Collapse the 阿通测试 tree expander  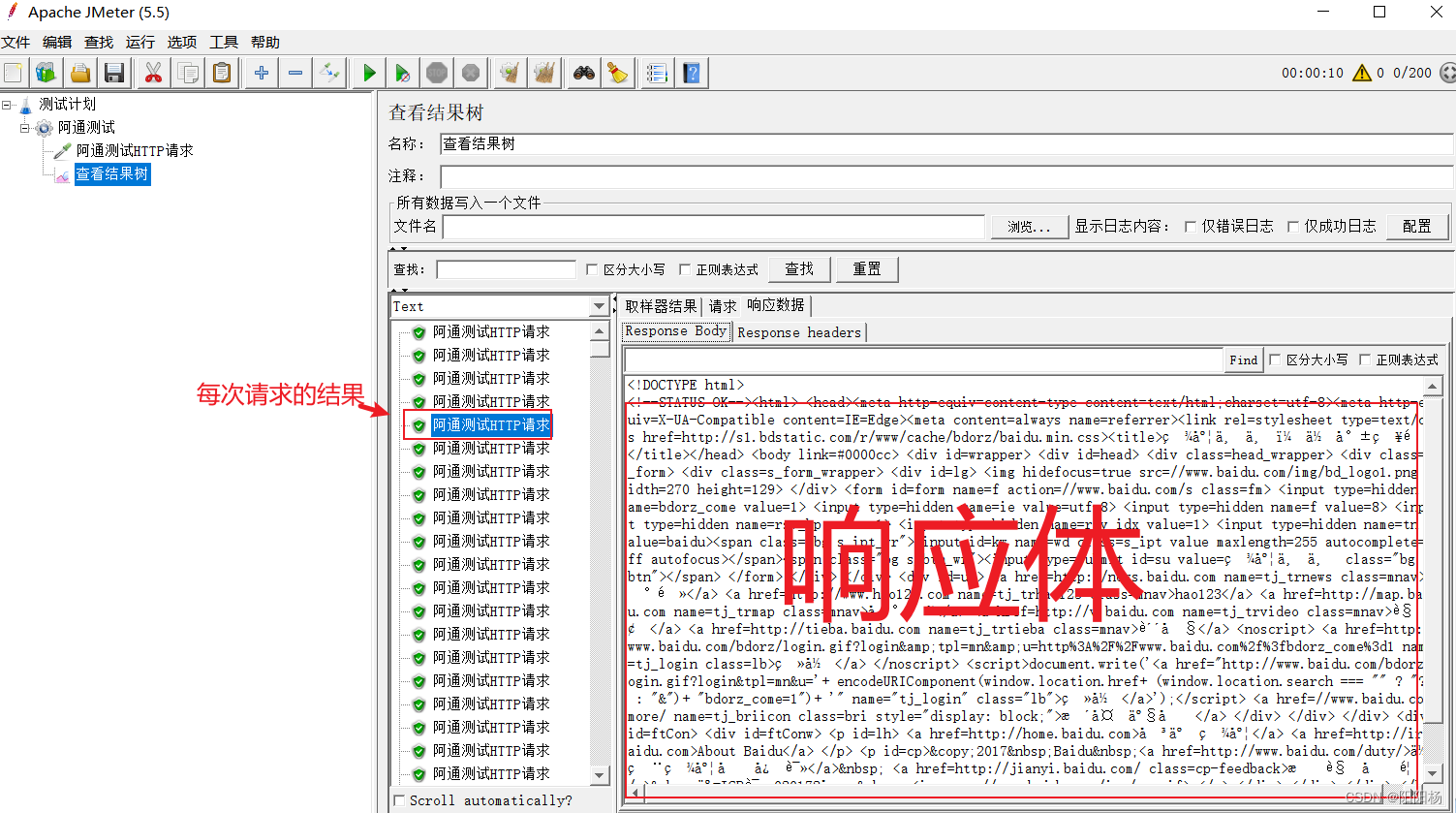(25, 128)
